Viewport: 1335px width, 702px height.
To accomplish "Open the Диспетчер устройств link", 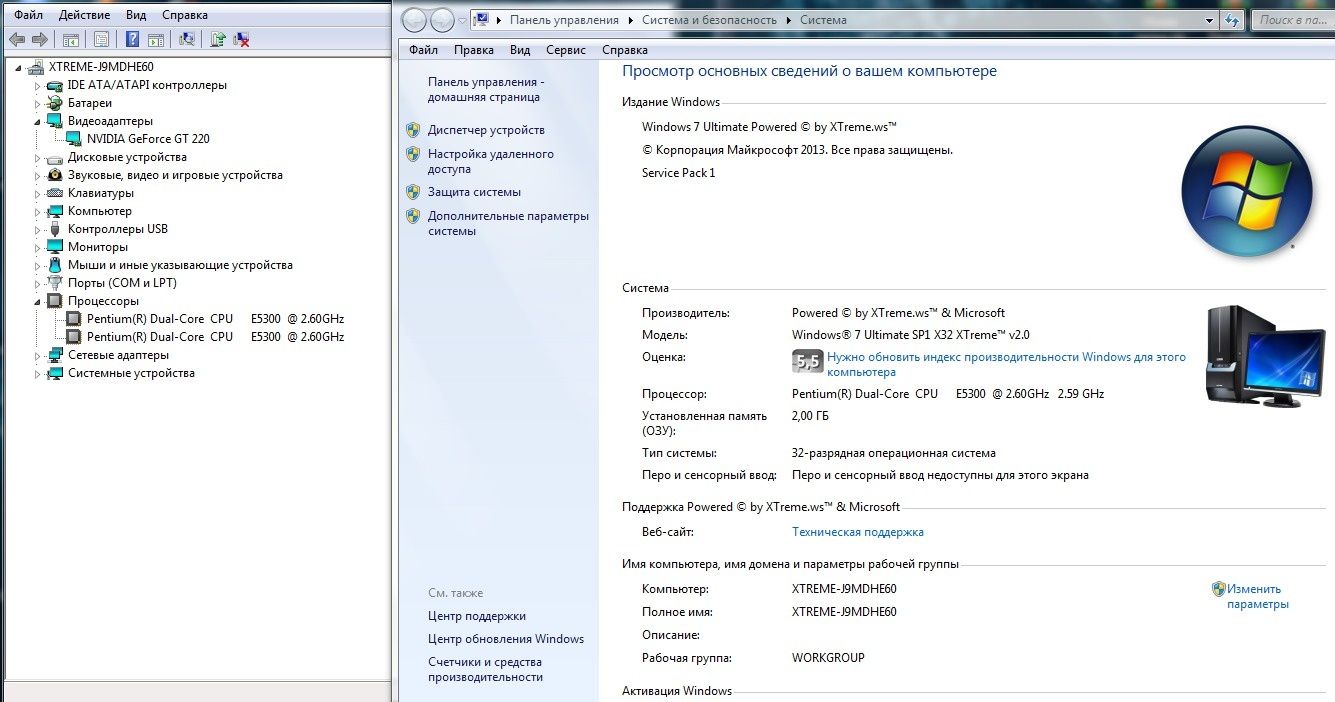I will [x=486, y=130].
